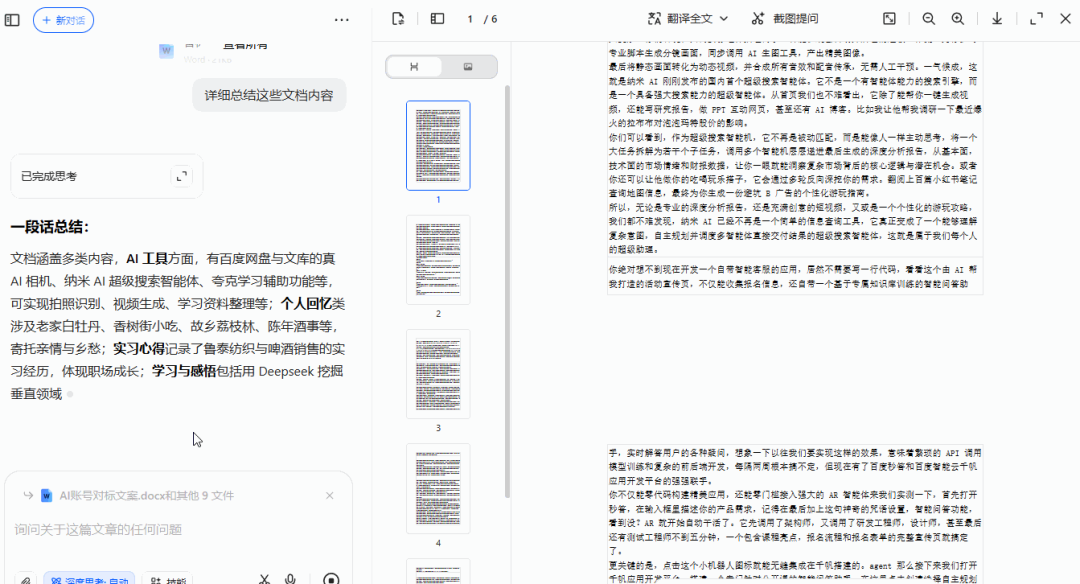Image resolution: width=1080 pixels, height=584 pixels.
Task: Start a new conversation with 新对话
Action: click(x=63, y=20)
